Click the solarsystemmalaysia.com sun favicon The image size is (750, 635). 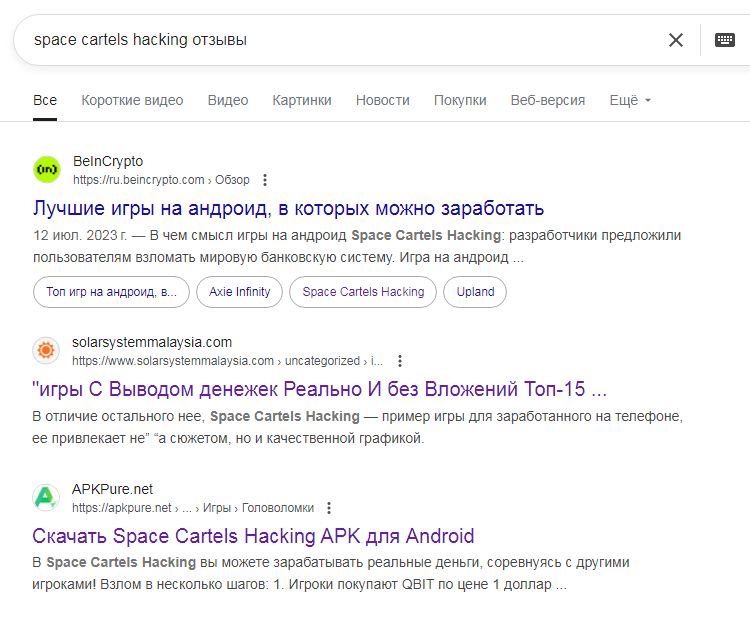pyautogui.click(x=46, y=350)
